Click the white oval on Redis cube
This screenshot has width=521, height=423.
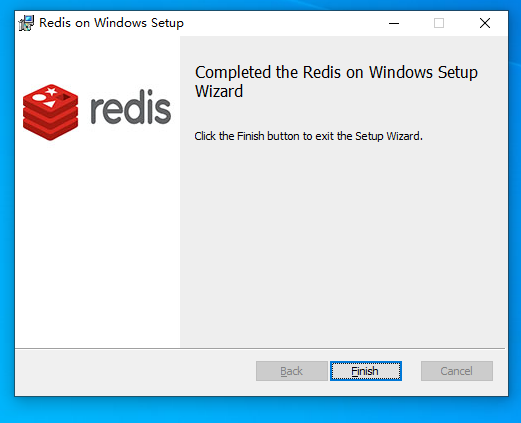(38, 98)
